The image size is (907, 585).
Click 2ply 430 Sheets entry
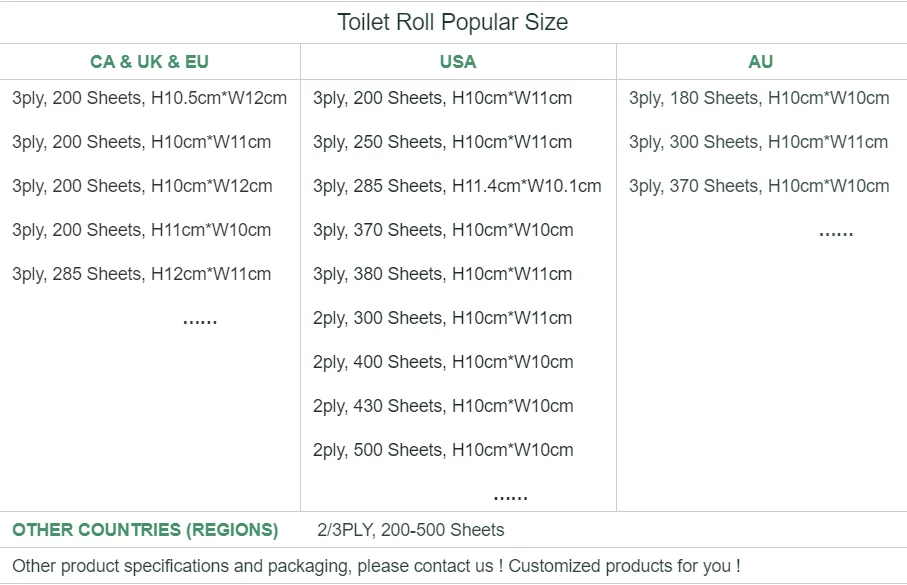point(443,406)
